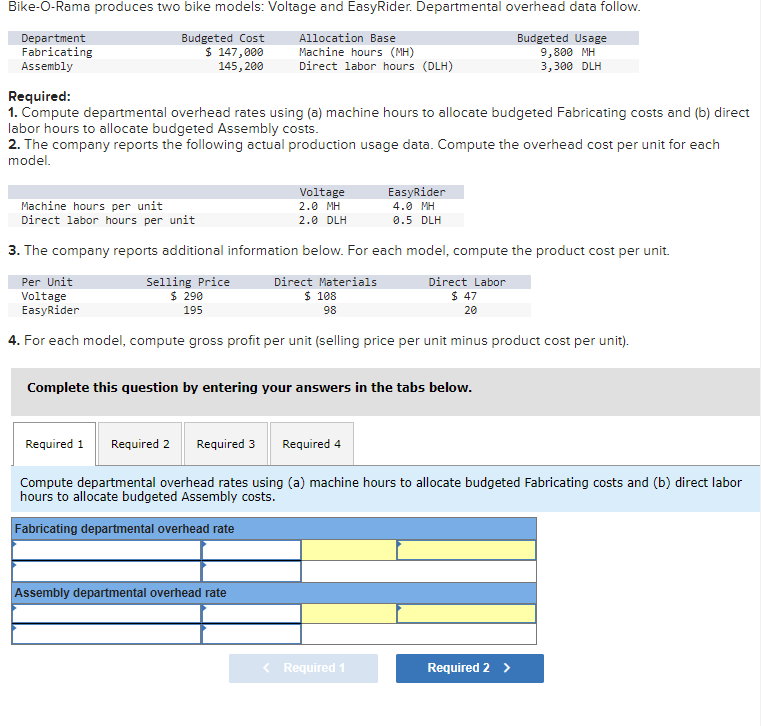Select first label cell under Fabricating overhead rate

pos(106,550)
